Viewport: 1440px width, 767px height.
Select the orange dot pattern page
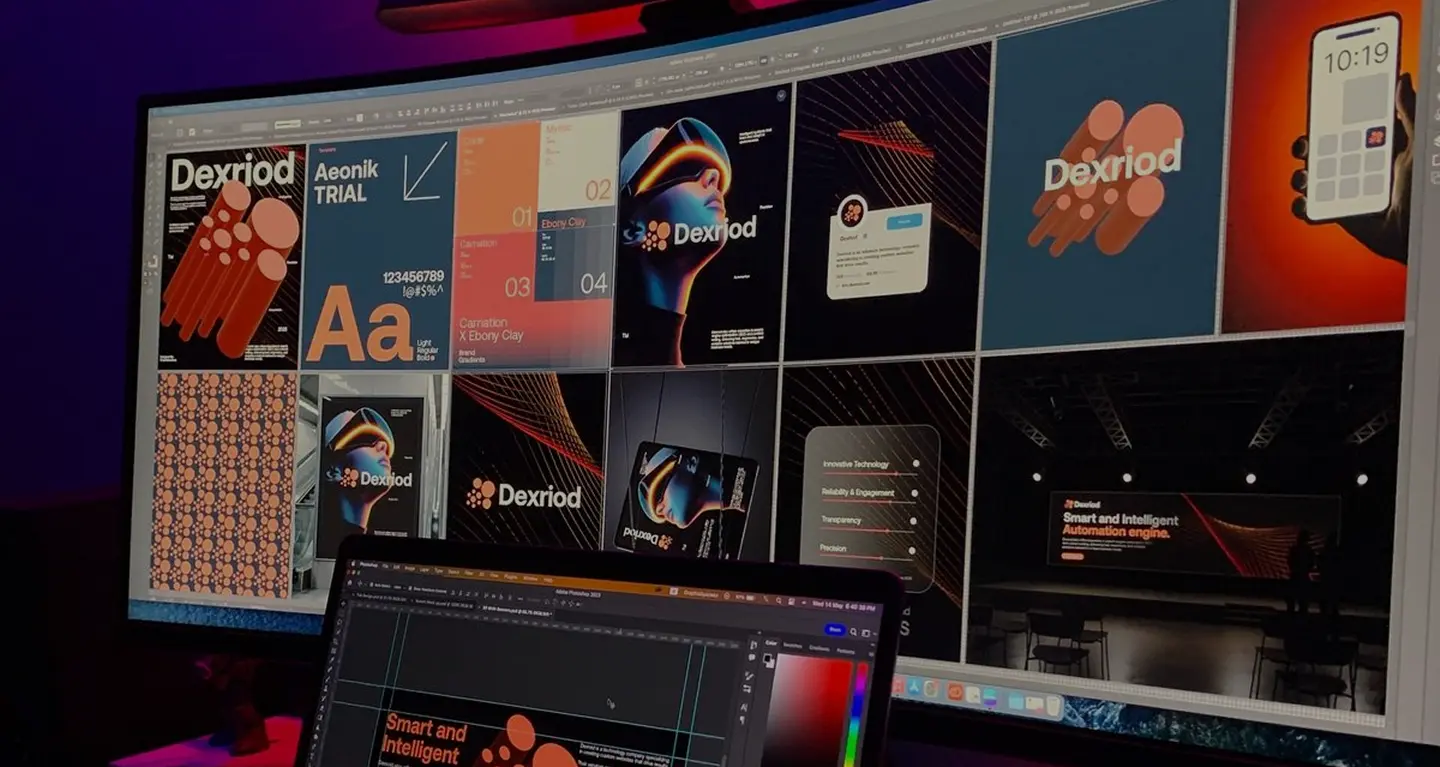pos(223,483)
